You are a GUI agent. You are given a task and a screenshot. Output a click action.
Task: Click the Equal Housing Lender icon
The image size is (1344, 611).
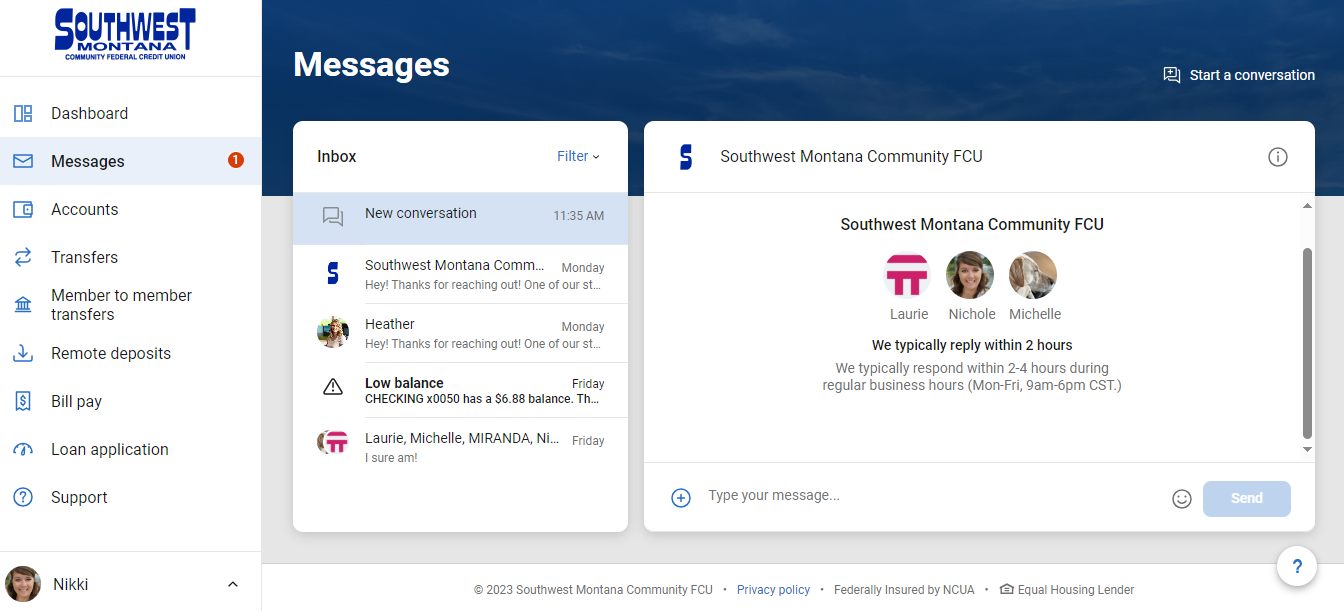pyautogui.click(x=1006, y=589)
